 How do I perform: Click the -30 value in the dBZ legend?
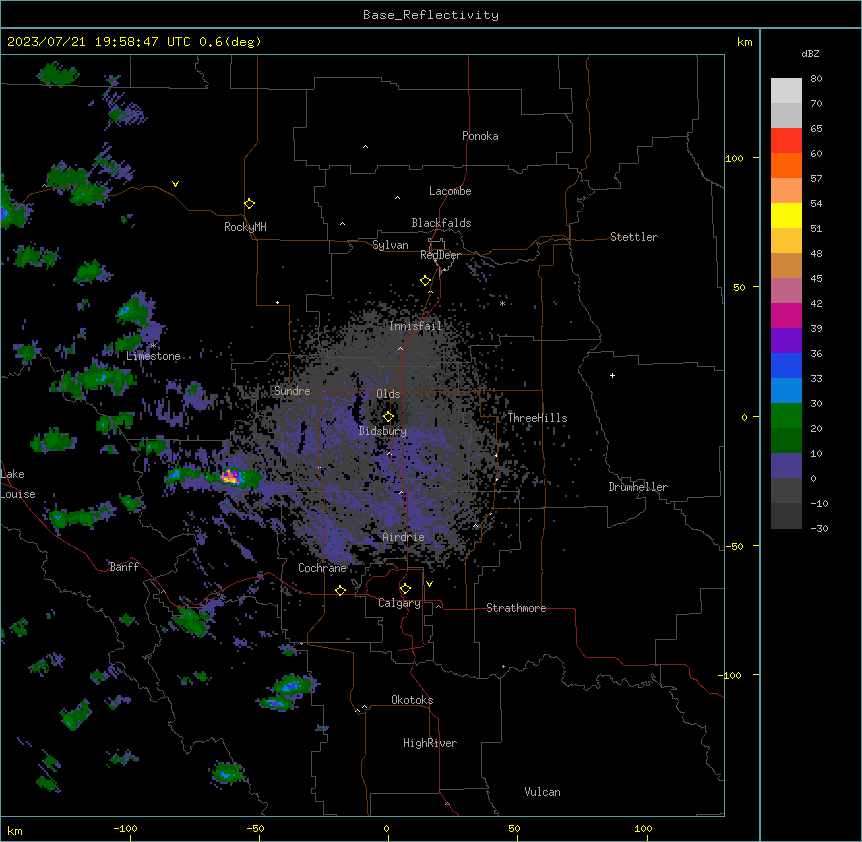click(x=819, y=528)
